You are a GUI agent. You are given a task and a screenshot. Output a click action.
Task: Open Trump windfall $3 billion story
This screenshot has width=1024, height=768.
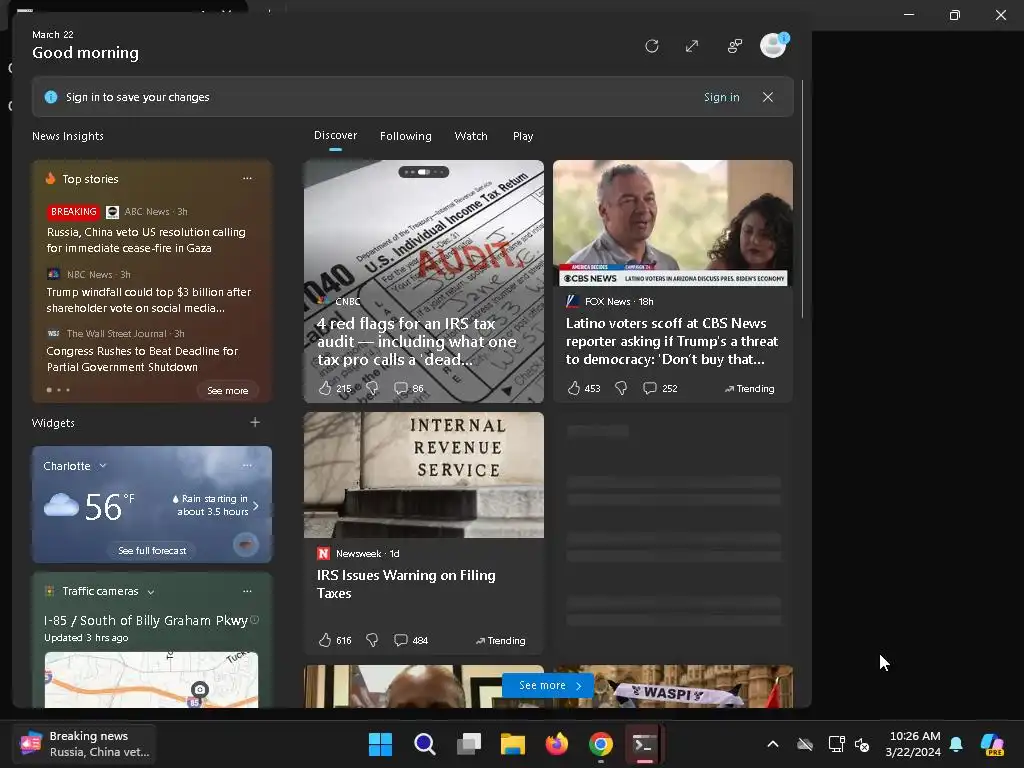point(149,300)
